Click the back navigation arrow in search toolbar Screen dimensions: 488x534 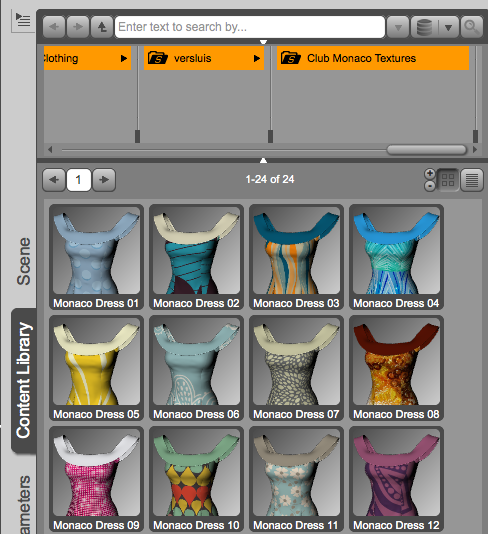pyautogui.click(x=54, y=27)
